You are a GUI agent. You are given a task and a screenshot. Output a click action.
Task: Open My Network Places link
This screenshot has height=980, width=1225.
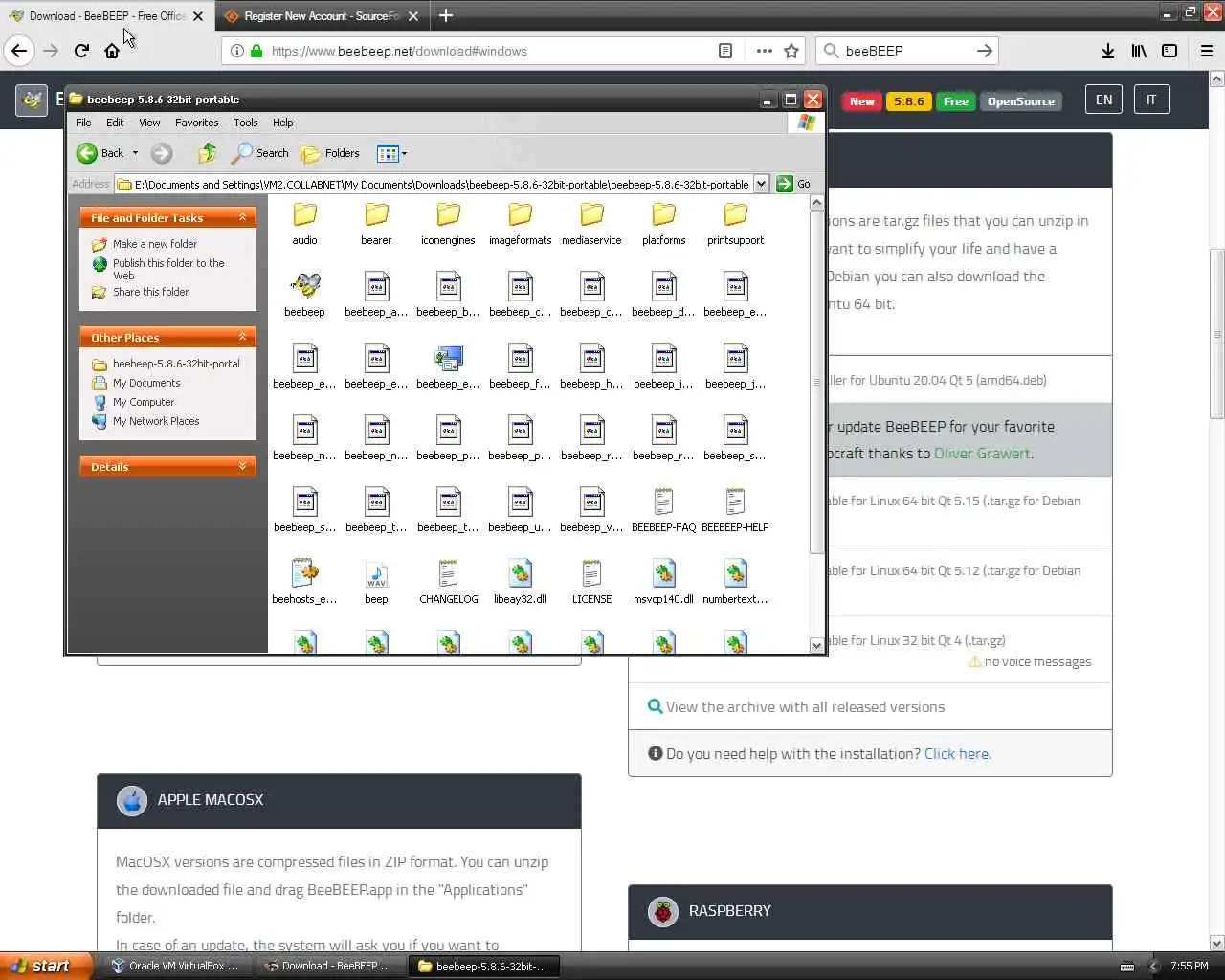146,421
